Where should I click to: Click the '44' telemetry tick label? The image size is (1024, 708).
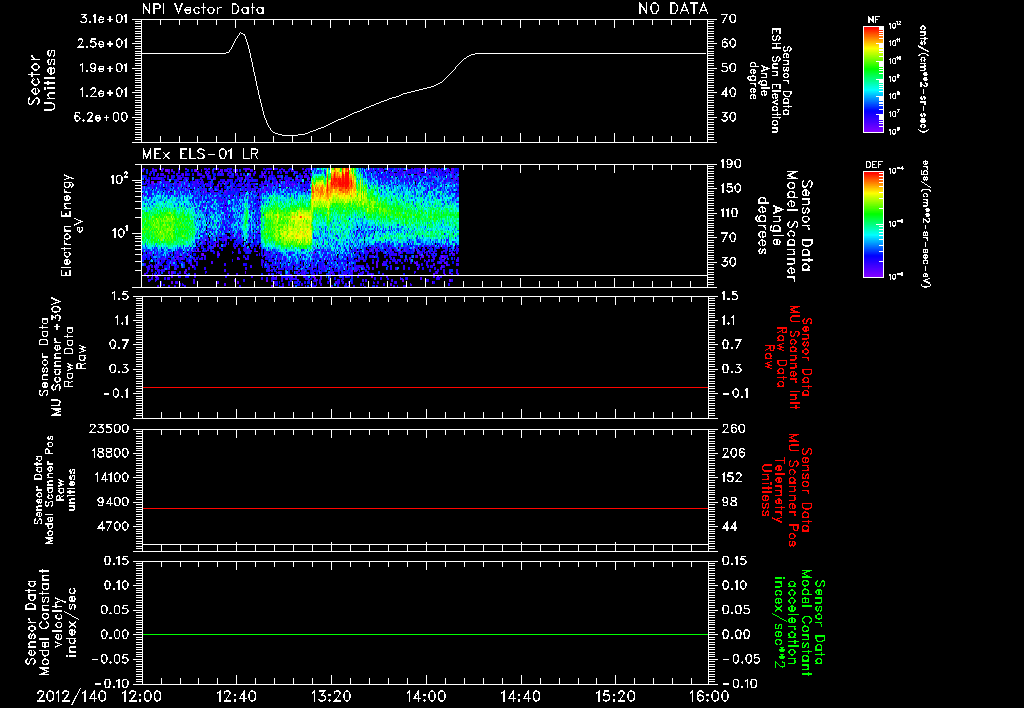(x=729, y=526)
